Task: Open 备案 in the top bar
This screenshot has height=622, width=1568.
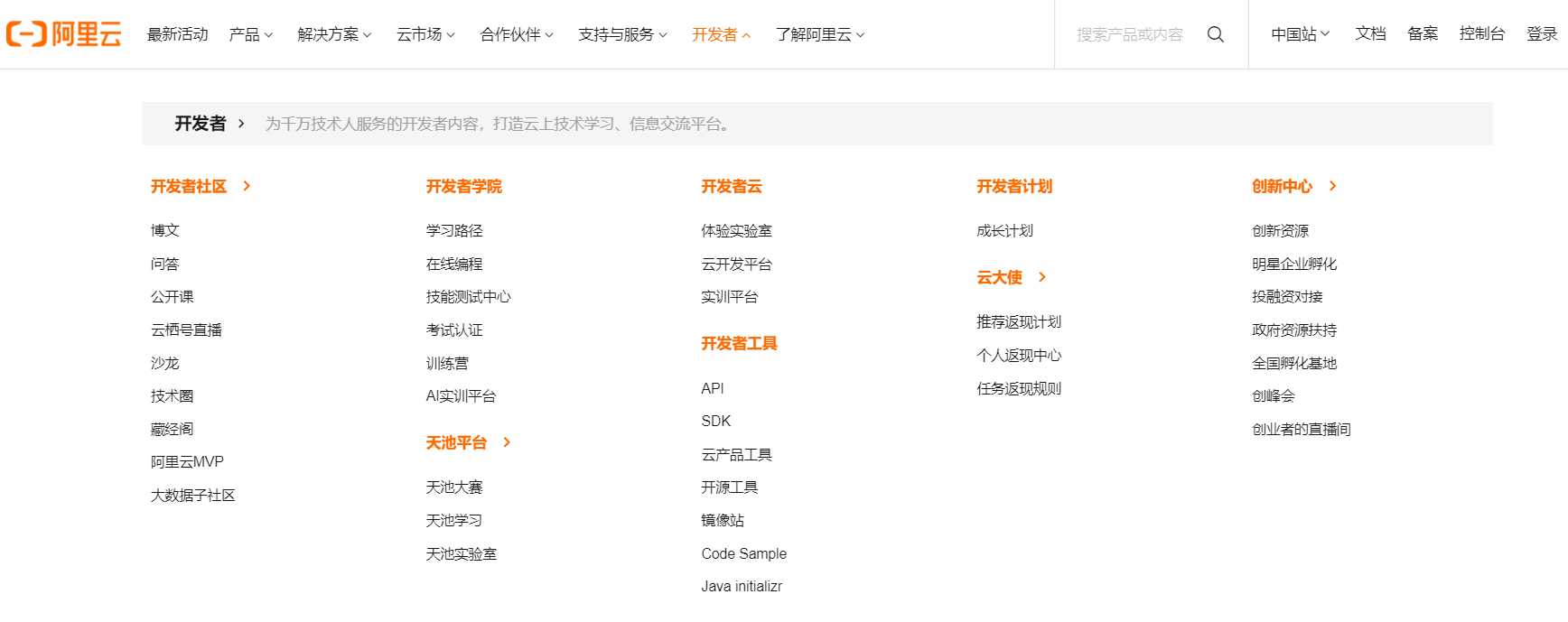Action: [1423, 33]
